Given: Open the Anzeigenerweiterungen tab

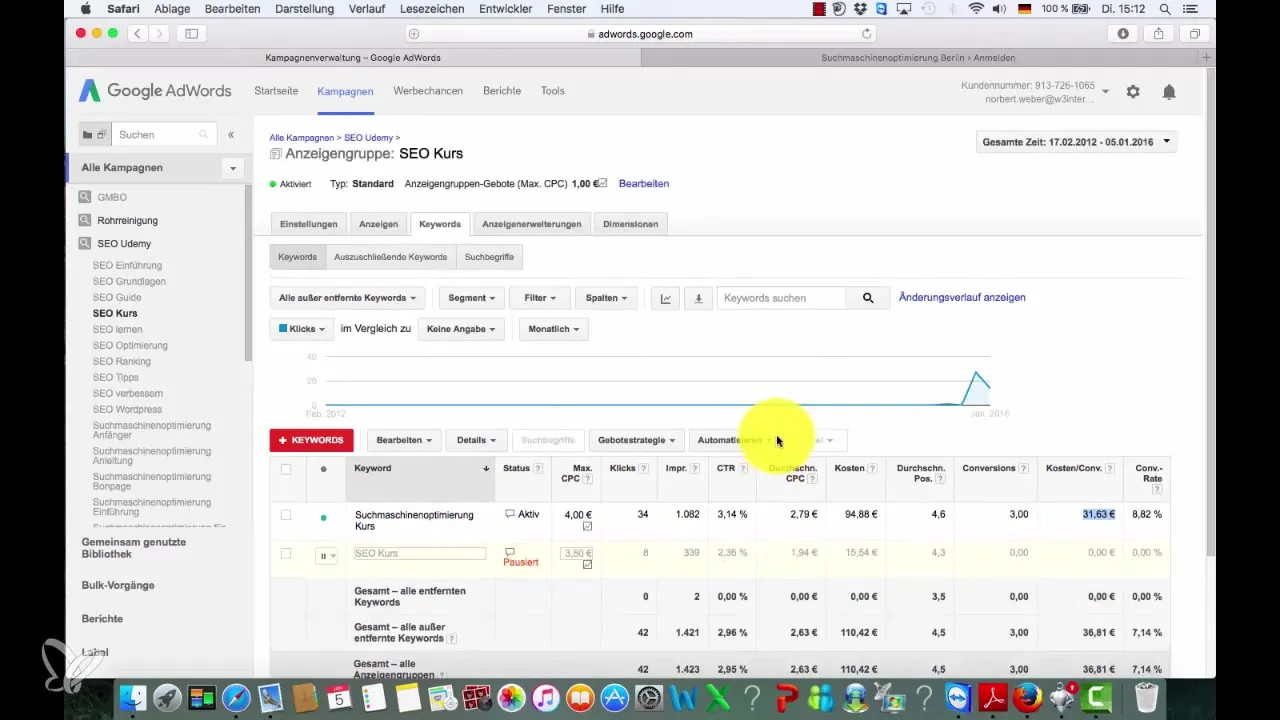Looking at the screenshot, I should coord(531,224).
